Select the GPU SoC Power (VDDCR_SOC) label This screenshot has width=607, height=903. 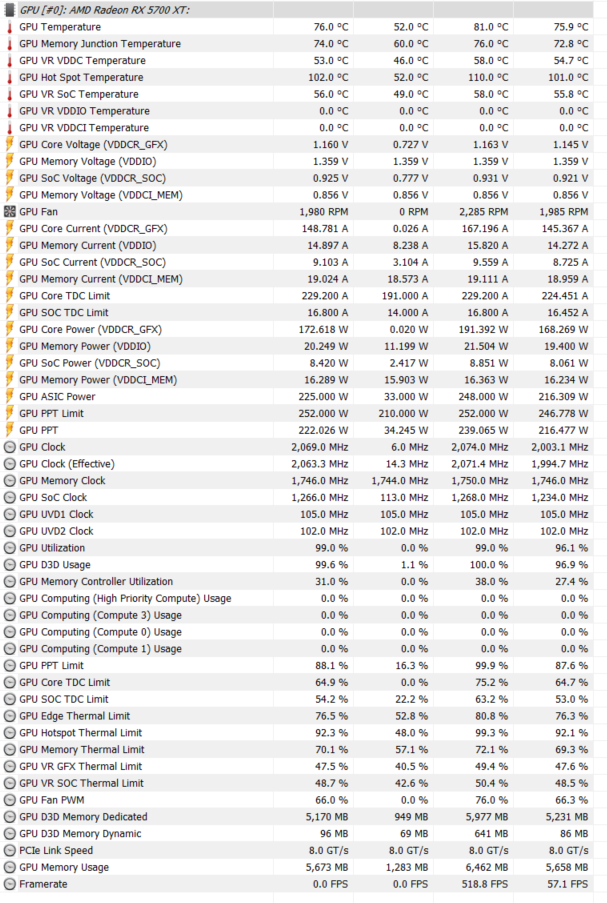tap(89, 363)
